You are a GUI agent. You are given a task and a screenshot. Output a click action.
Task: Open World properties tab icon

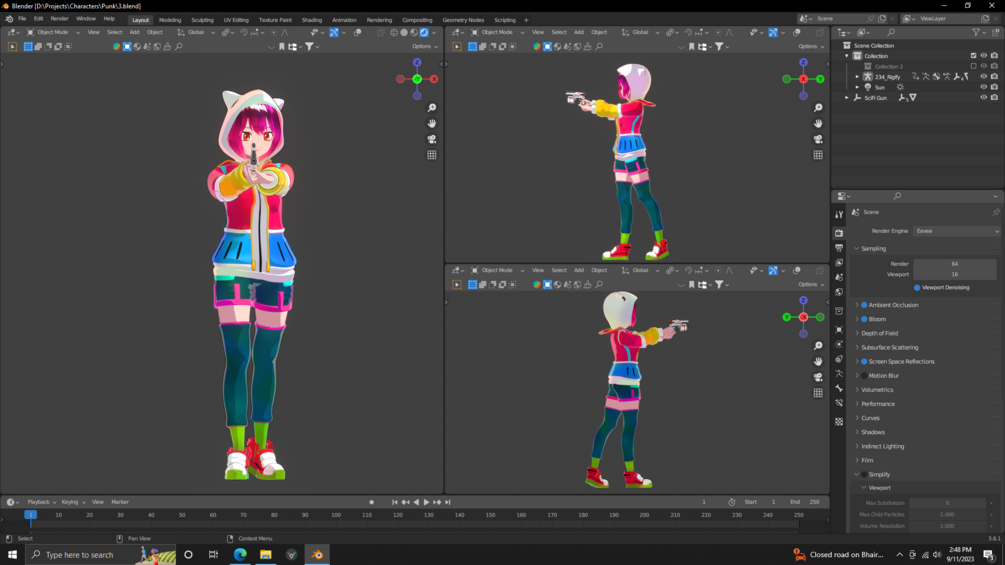click(839, 292)
